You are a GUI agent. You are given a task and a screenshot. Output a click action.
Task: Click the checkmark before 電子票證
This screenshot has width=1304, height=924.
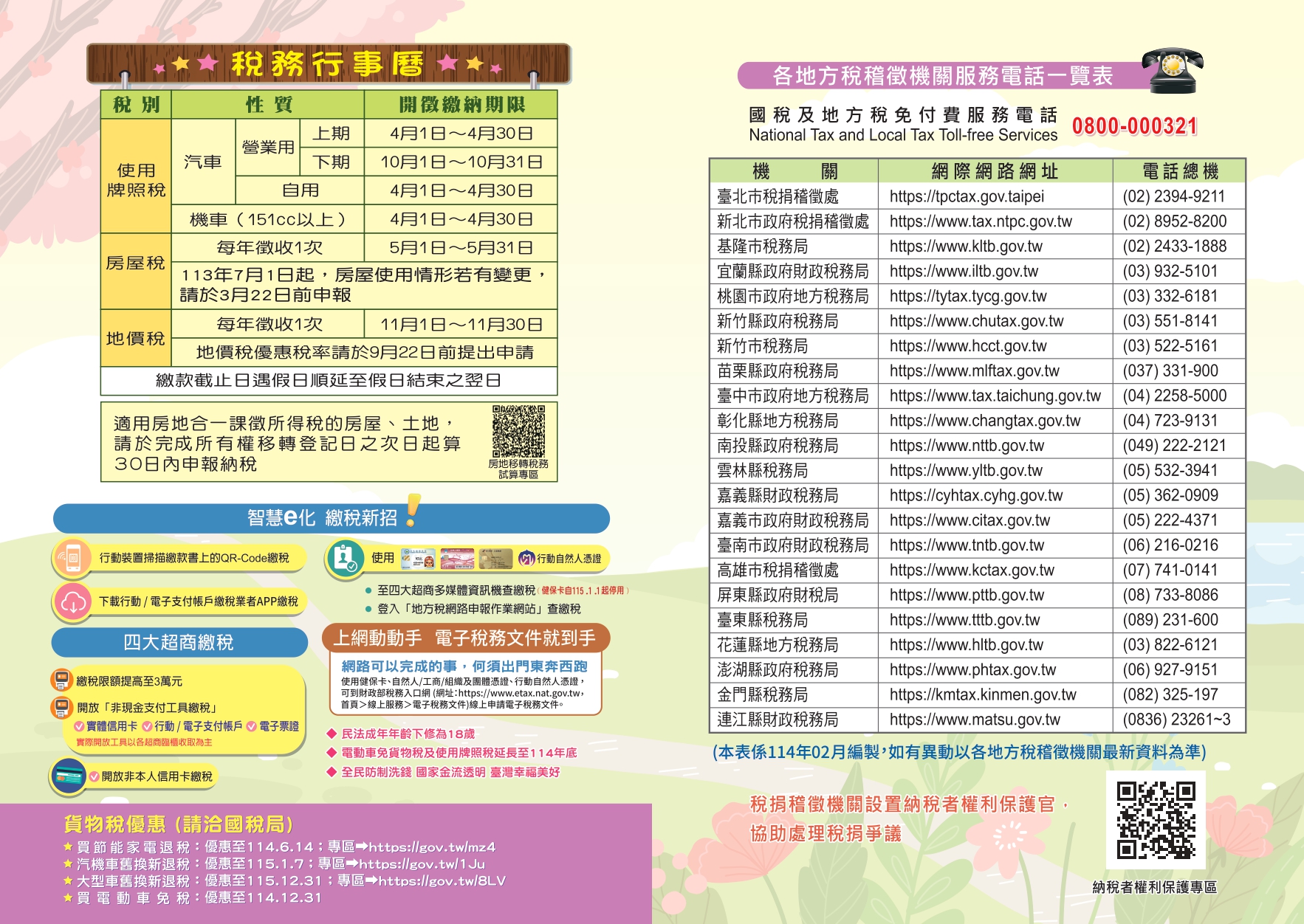[252, 727]
